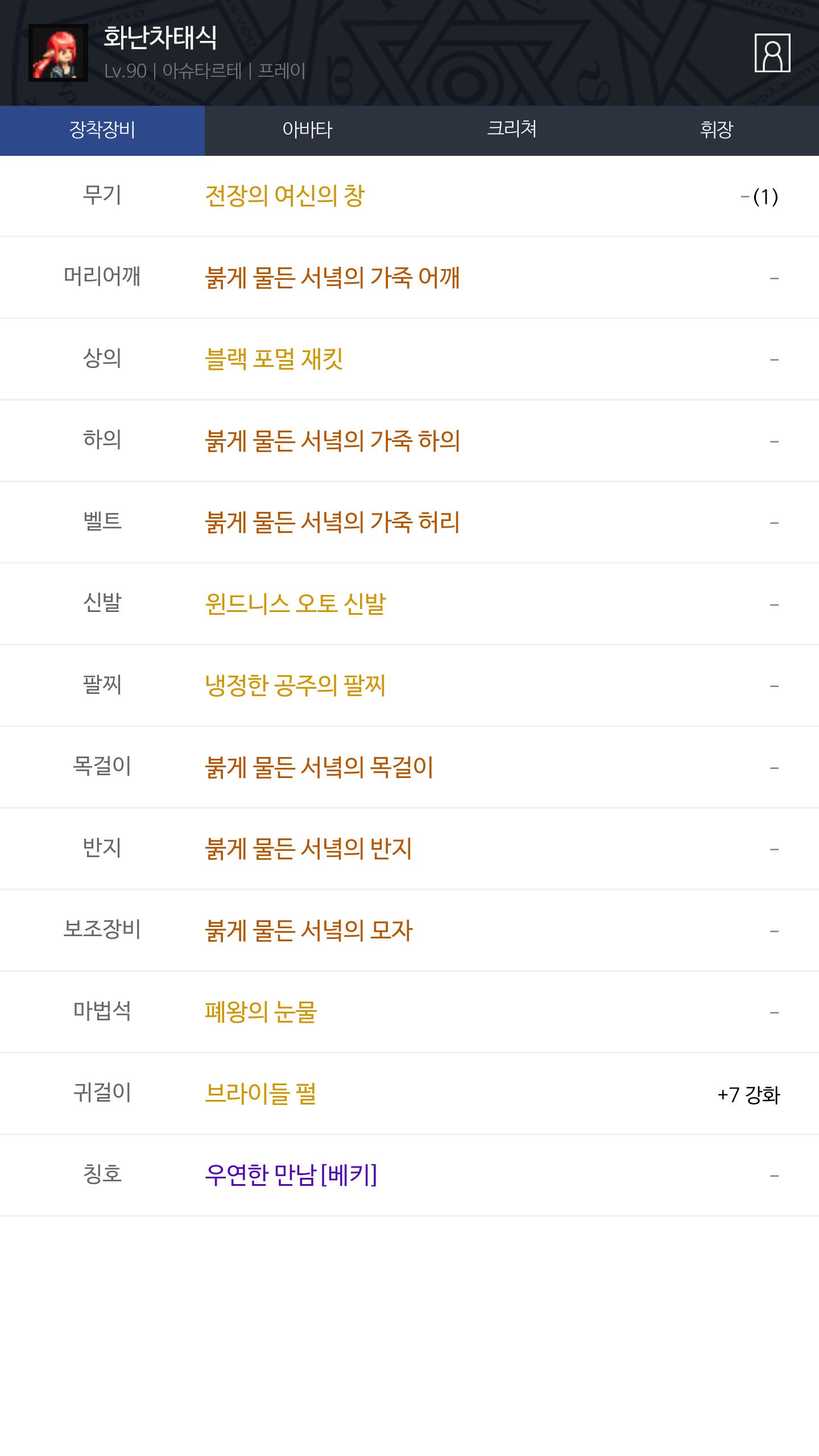
Task: Click the title 우연한 만남 [베키]
Action: (x=291, y=1175)
